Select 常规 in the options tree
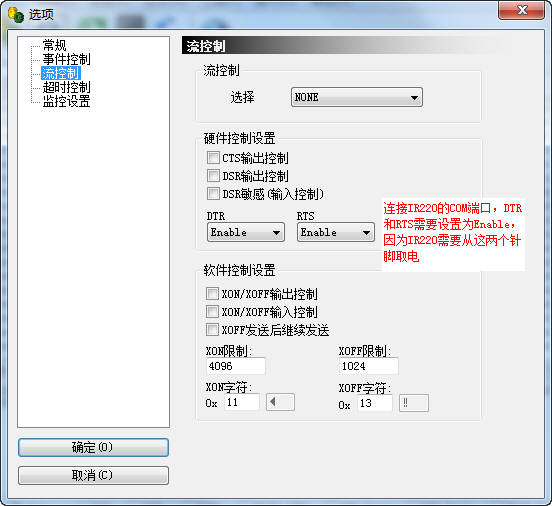 [x=54, y=45]
